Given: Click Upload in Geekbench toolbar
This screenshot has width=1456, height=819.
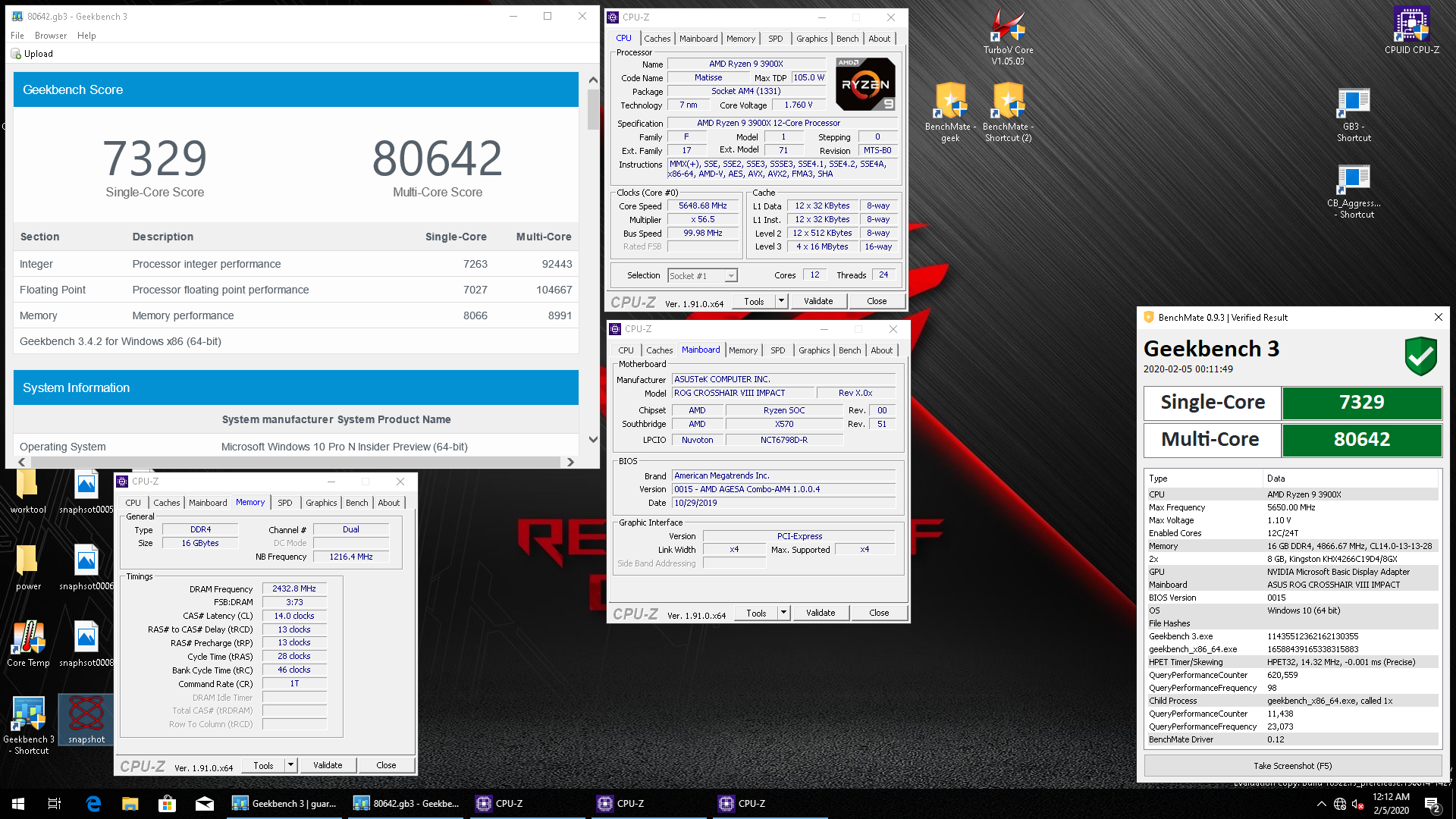Looking at the screenshot, I should tap(32, 54).
